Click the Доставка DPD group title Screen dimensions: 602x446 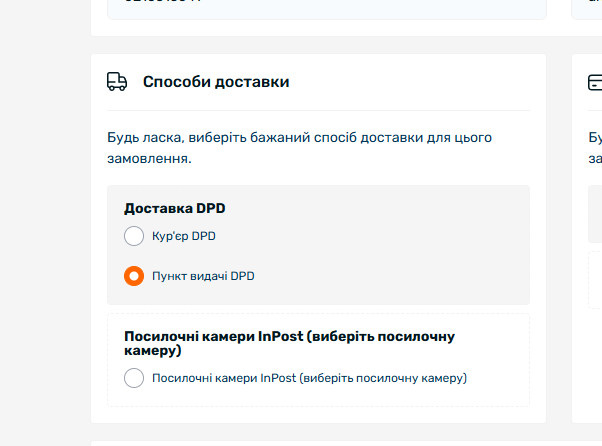click(175, 208)
